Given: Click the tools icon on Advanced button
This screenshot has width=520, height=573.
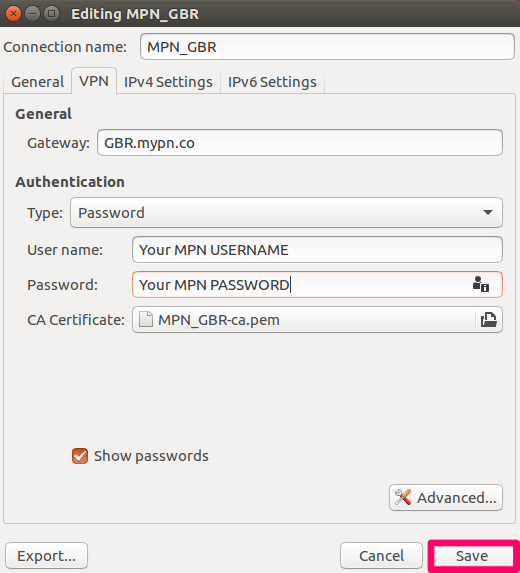Looking at the screenshot, I should (x=403, y=497).
